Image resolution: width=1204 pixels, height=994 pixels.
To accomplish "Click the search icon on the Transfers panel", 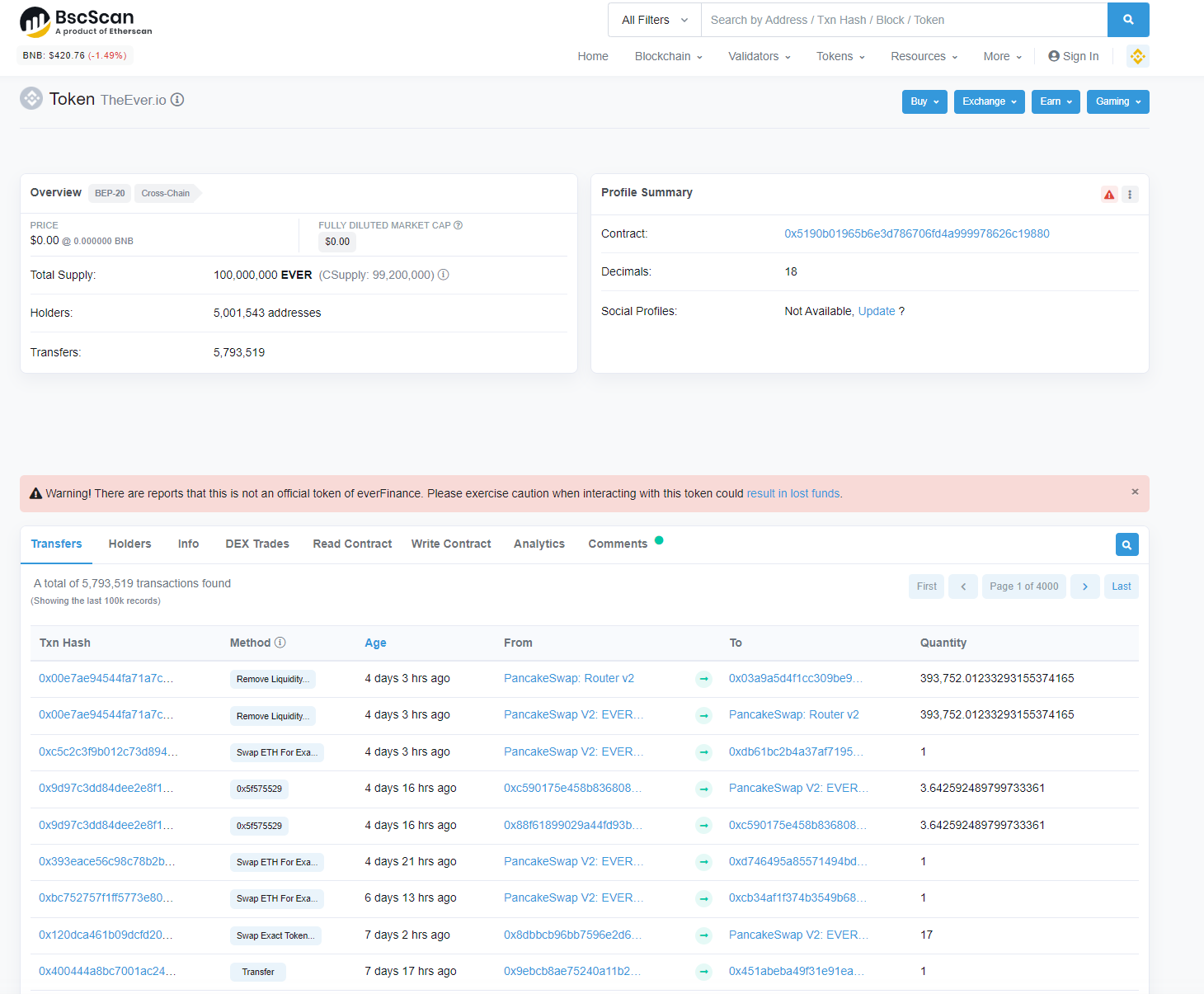I will point(1126,544).
